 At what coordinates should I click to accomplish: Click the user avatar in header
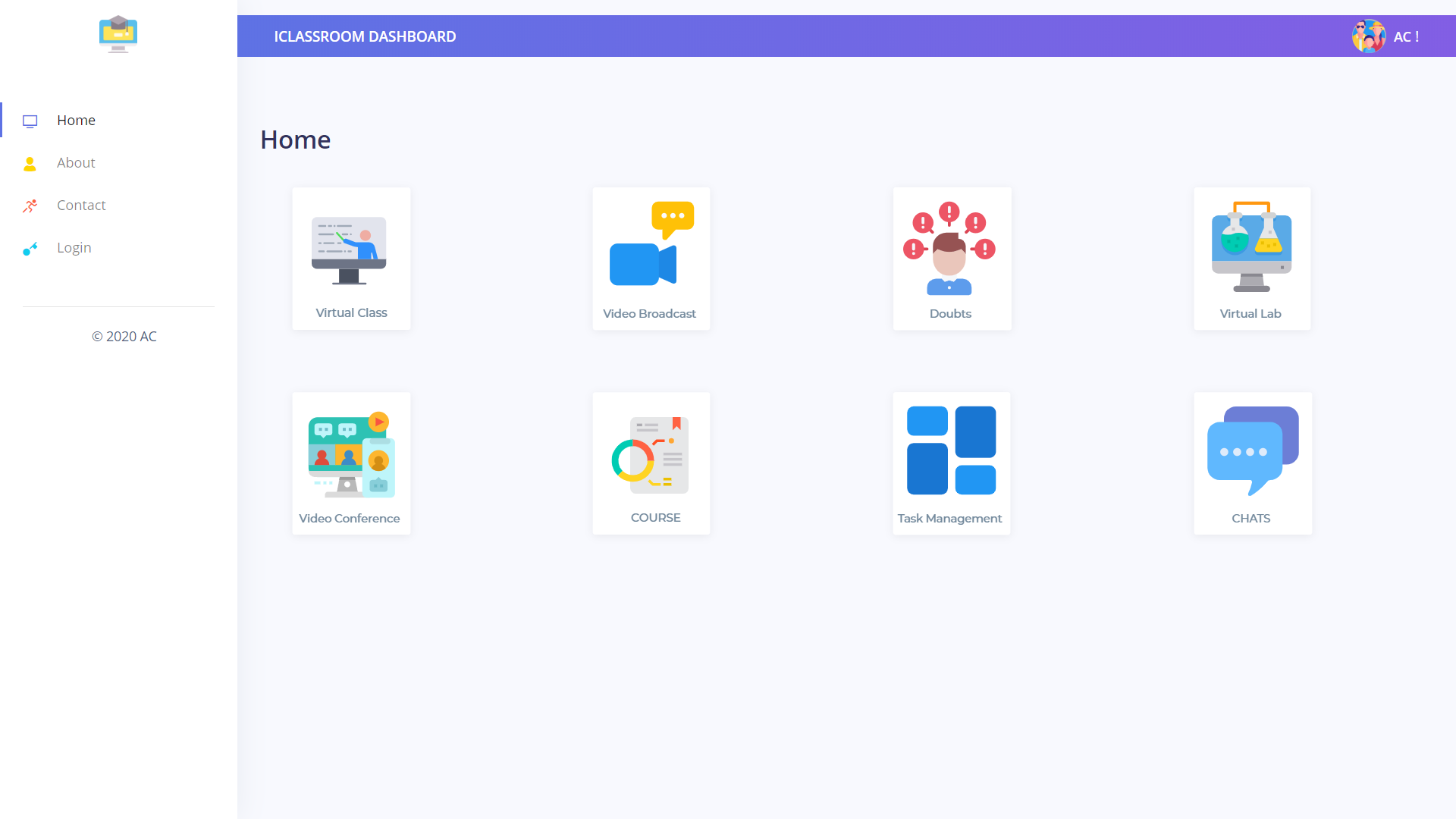point(1368,36)
